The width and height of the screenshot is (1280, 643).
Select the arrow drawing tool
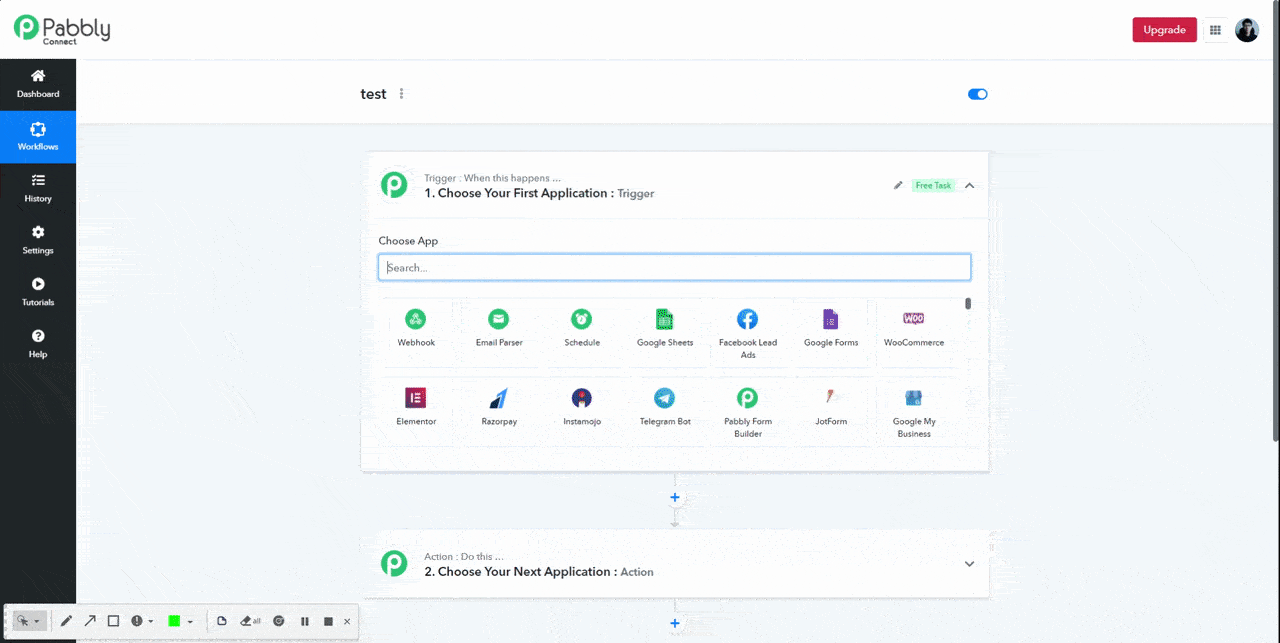coord(90,621)
